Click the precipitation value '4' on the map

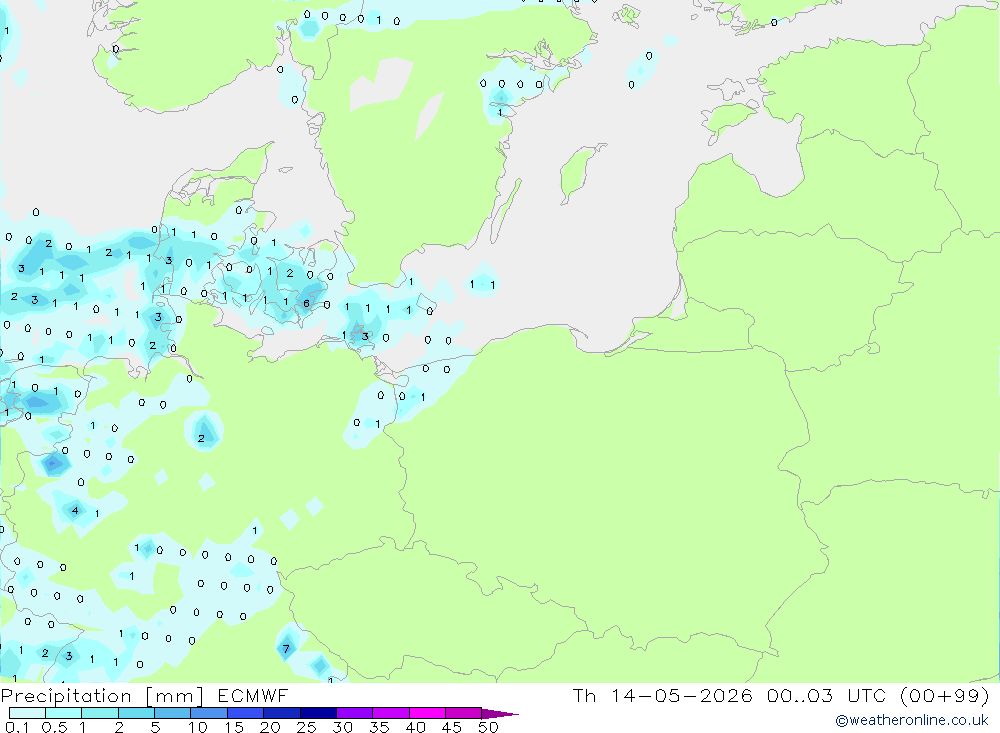pos(75,510)
